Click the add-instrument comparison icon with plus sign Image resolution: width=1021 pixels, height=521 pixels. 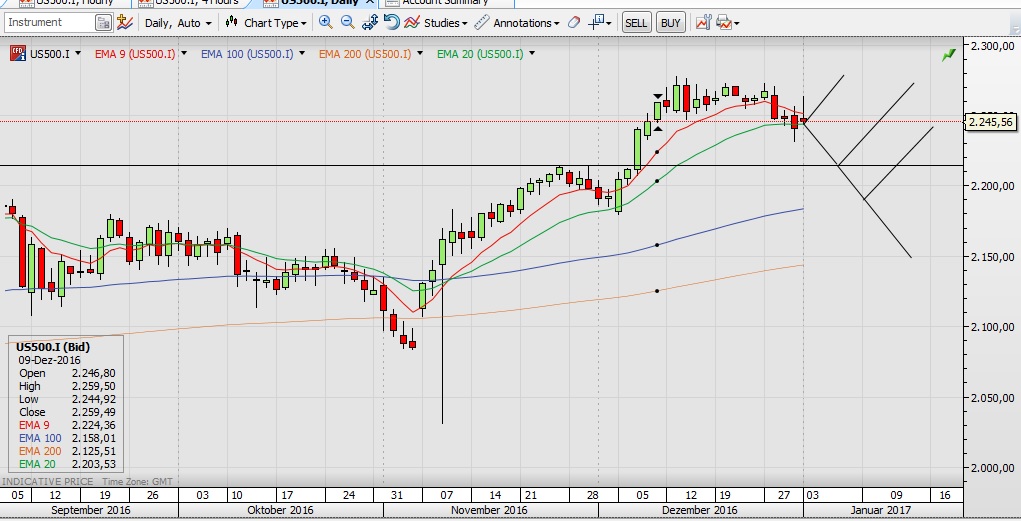tap(124, 23)
